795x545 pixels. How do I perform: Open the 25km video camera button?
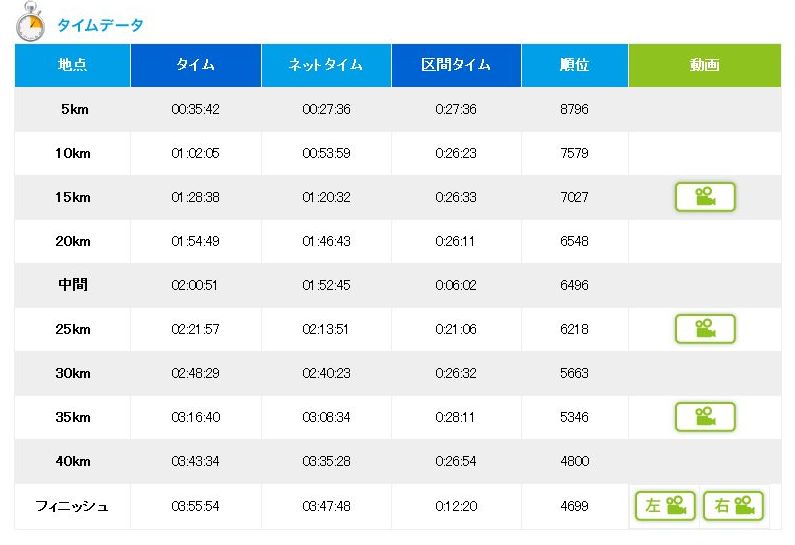tap(705, 329)
